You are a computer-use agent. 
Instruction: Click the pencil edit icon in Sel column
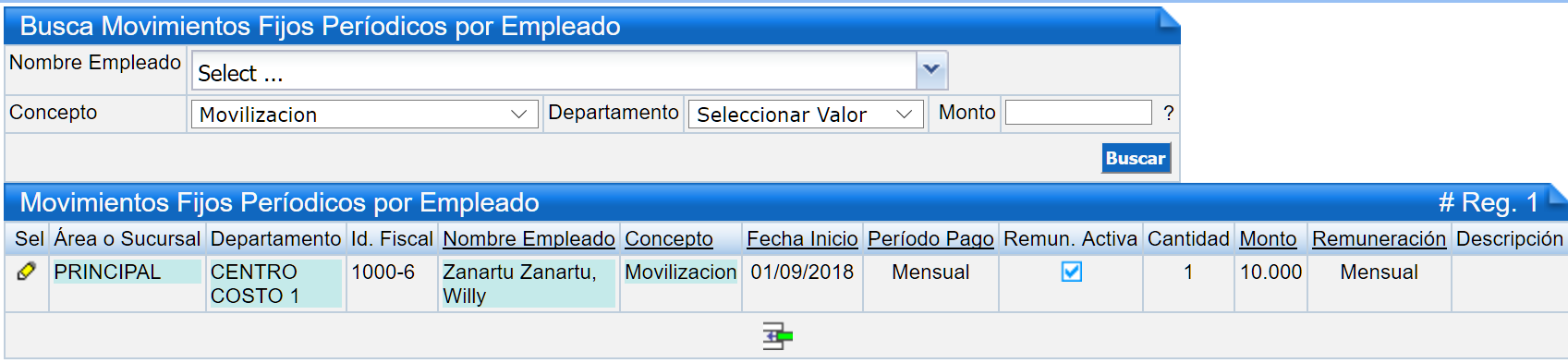pyautogui.click(x=26, y=272)
